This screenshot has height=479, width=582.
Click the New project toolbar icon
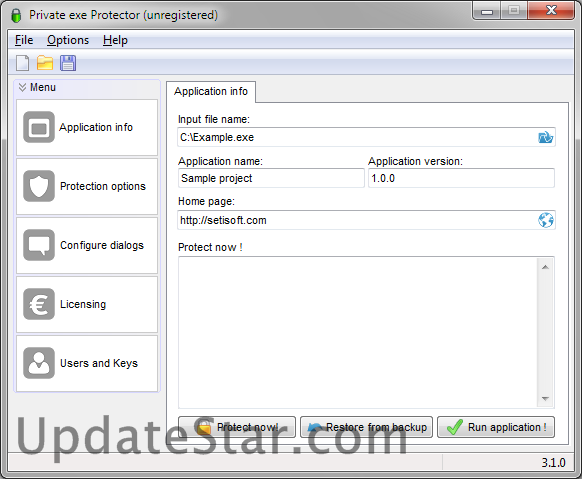(22, 63)
